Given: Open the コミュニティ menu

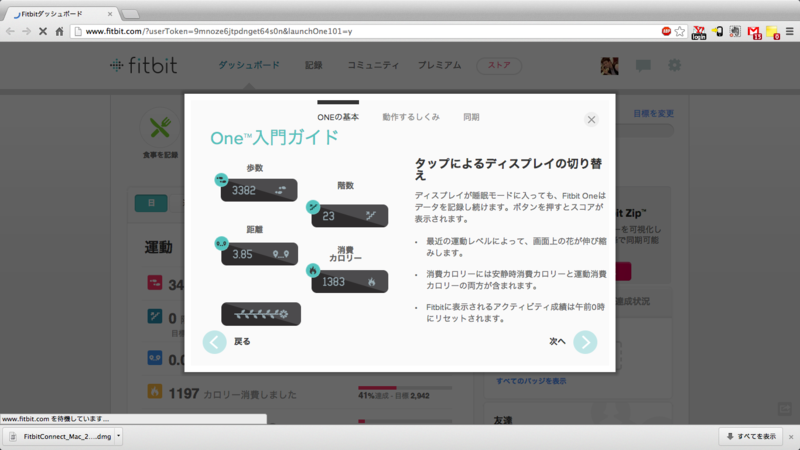Looking at the screenshot, I should (x=373, y=65).
